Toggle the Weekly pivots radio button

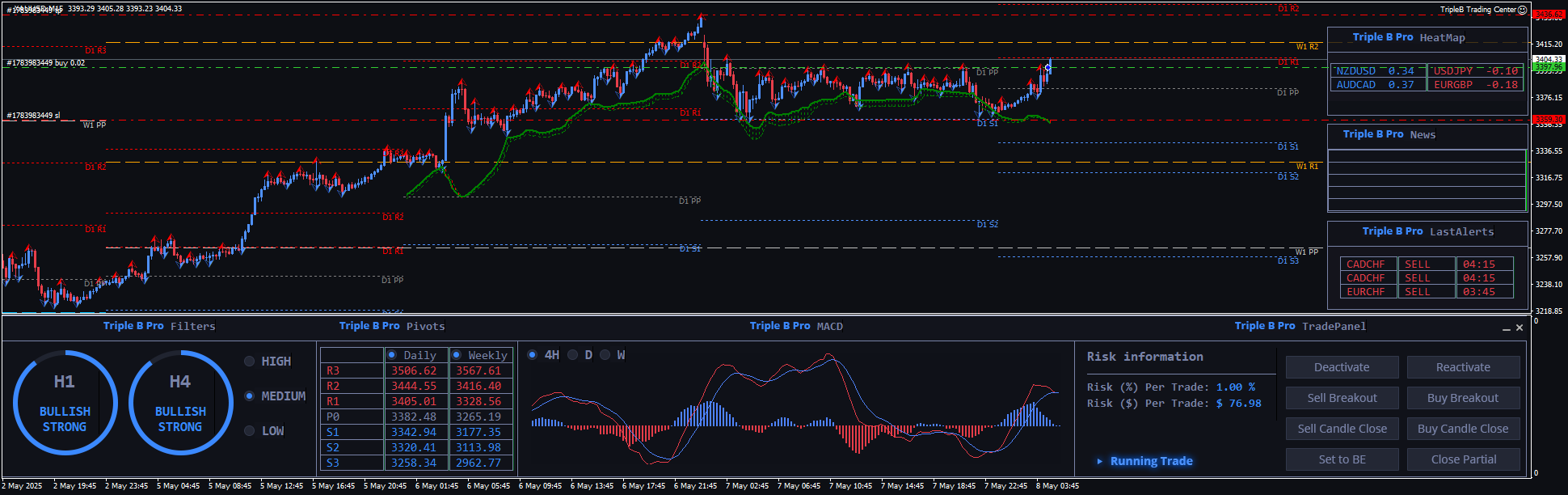click(x=457, y=355)
